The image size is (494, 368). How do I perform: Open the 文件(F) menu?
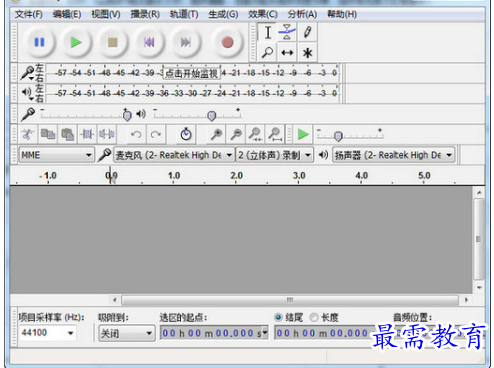(x=29, y=14)
